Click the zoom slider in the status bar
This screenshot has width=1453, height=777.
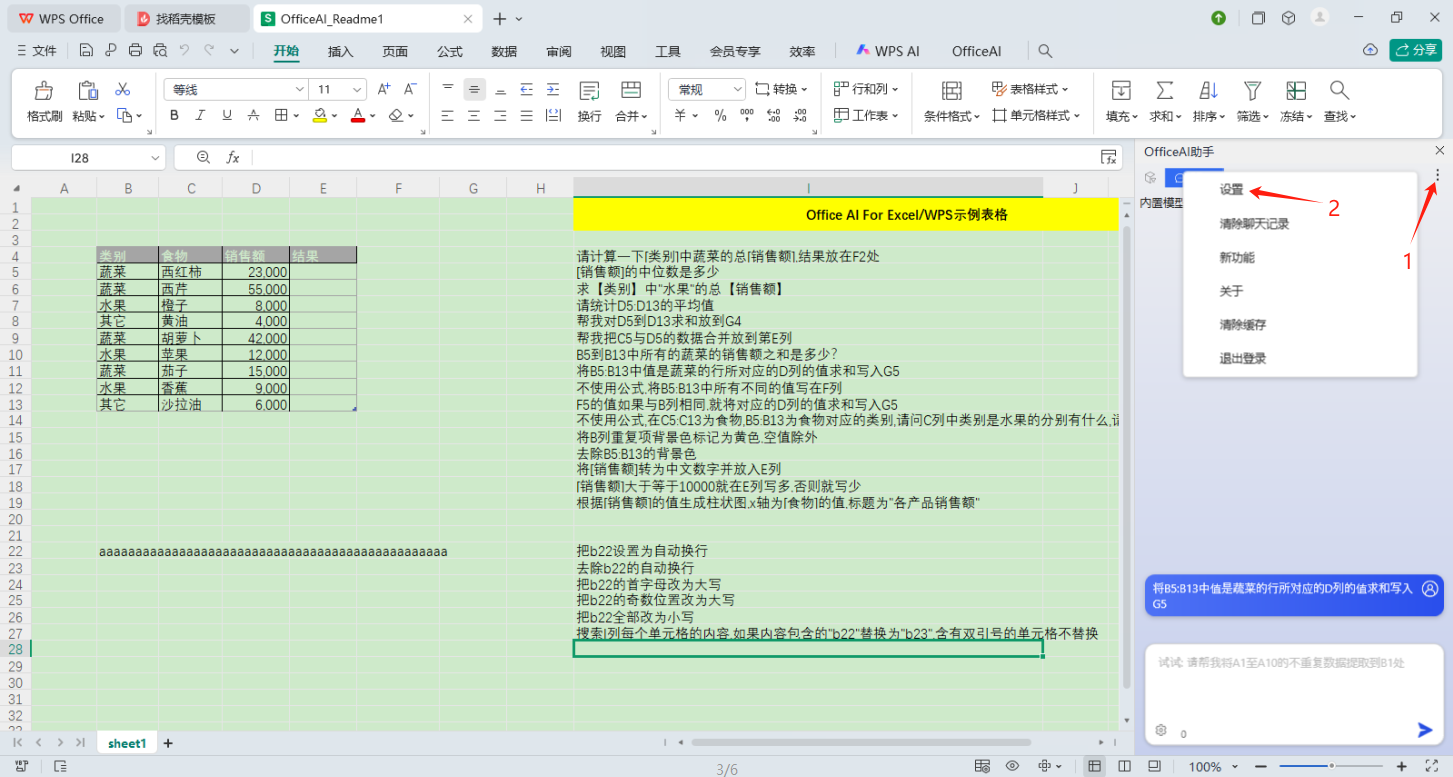[1331, 767]
